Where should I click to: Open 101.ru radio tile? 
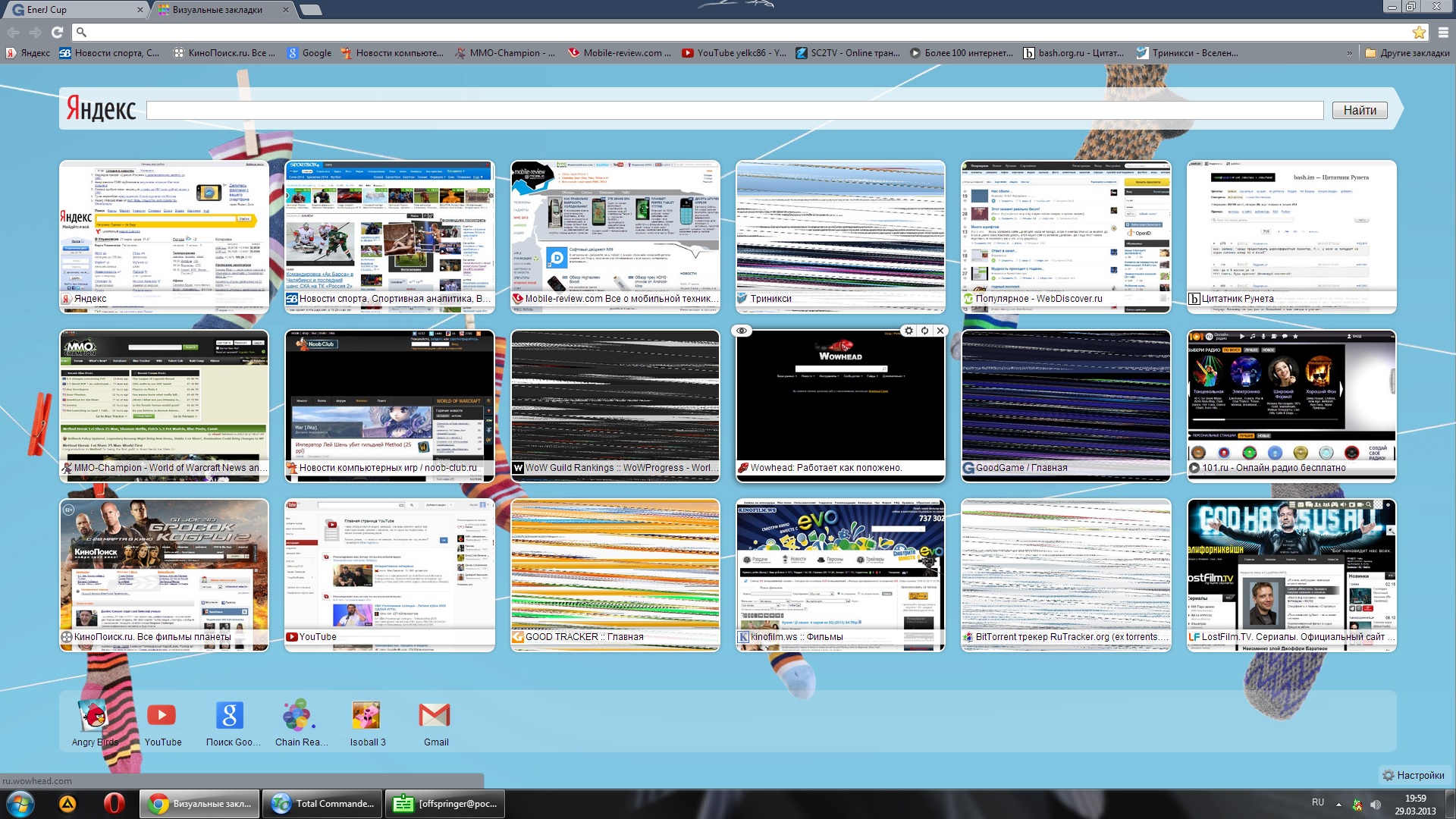1291,406
